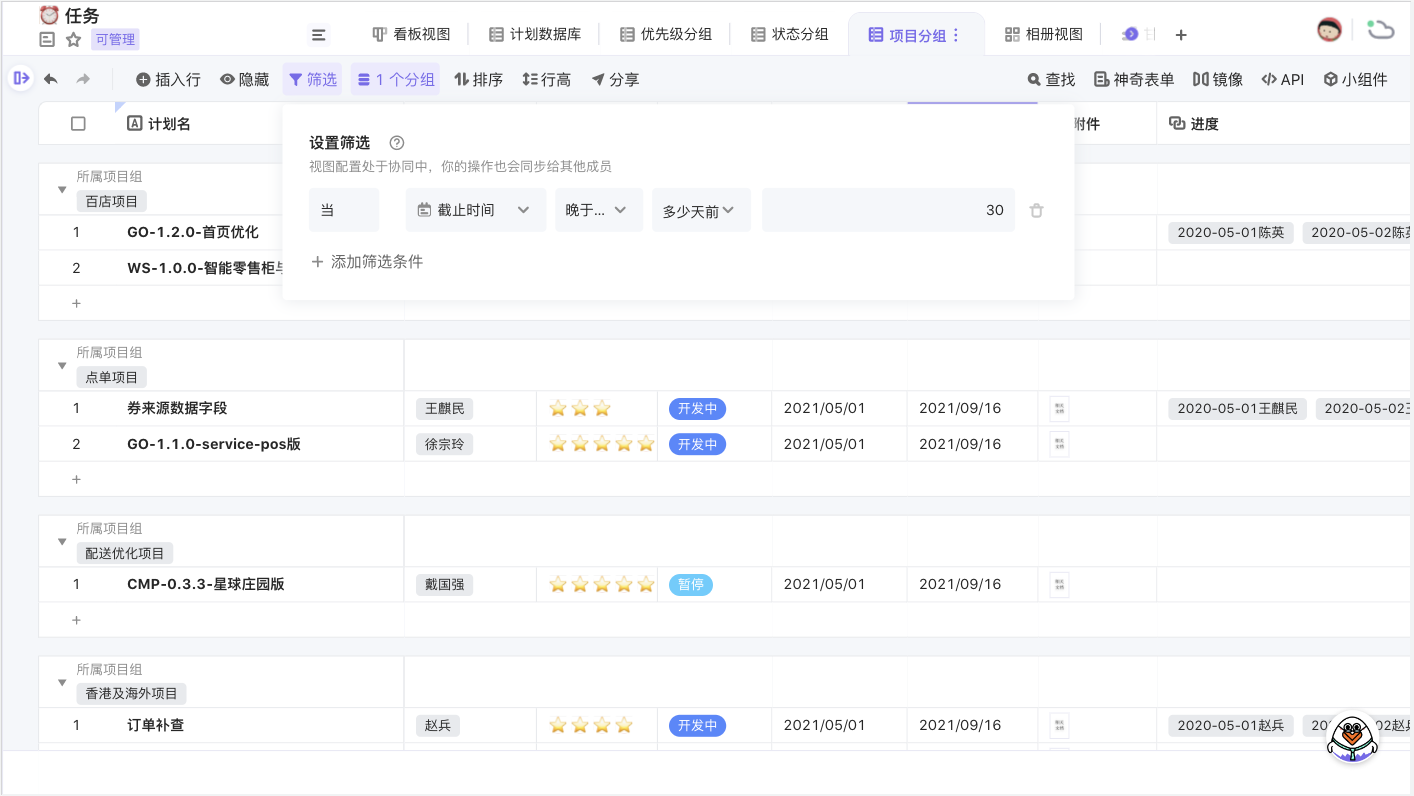1414x796 pixels.
Task: Click the trash icon to delete filter
Action: point(1037,210)
